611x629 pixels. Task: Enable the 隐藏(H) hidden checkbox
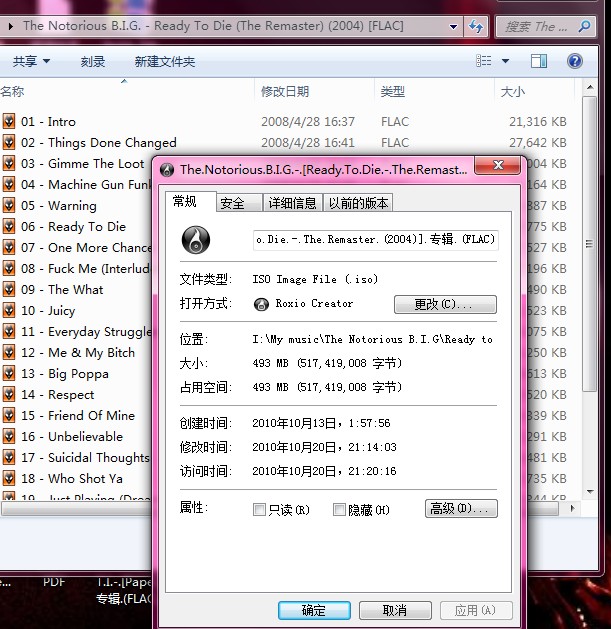[339, 509]
